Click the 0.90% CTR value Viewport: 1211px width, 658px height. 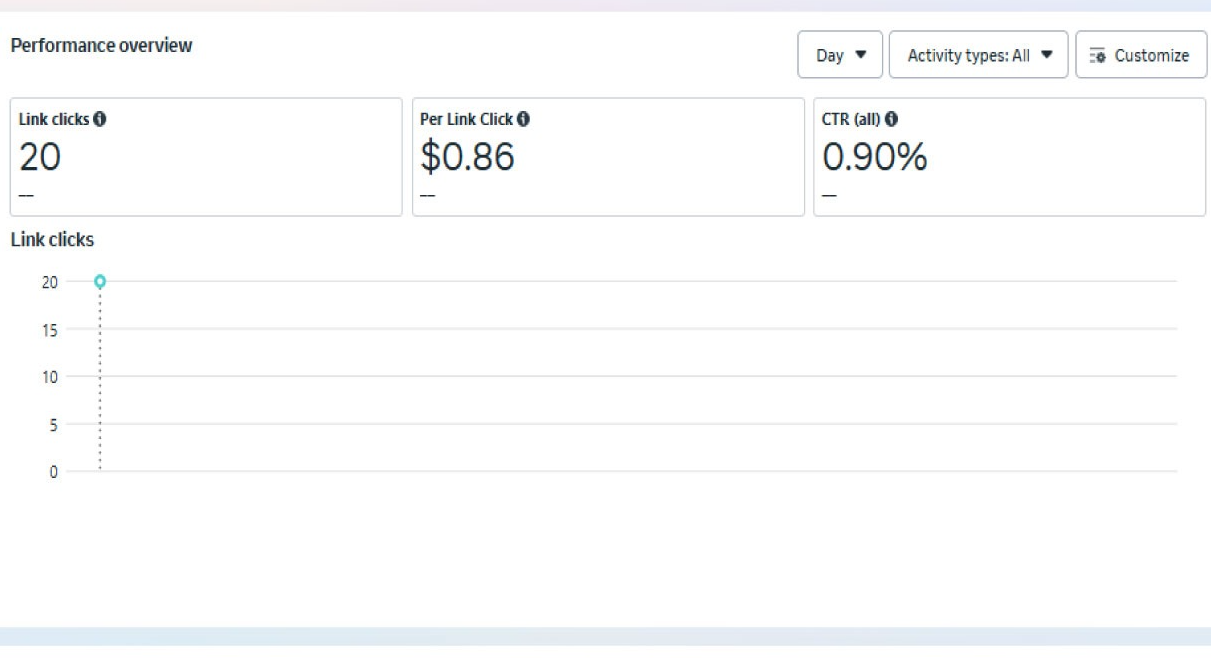click(874, 157)
